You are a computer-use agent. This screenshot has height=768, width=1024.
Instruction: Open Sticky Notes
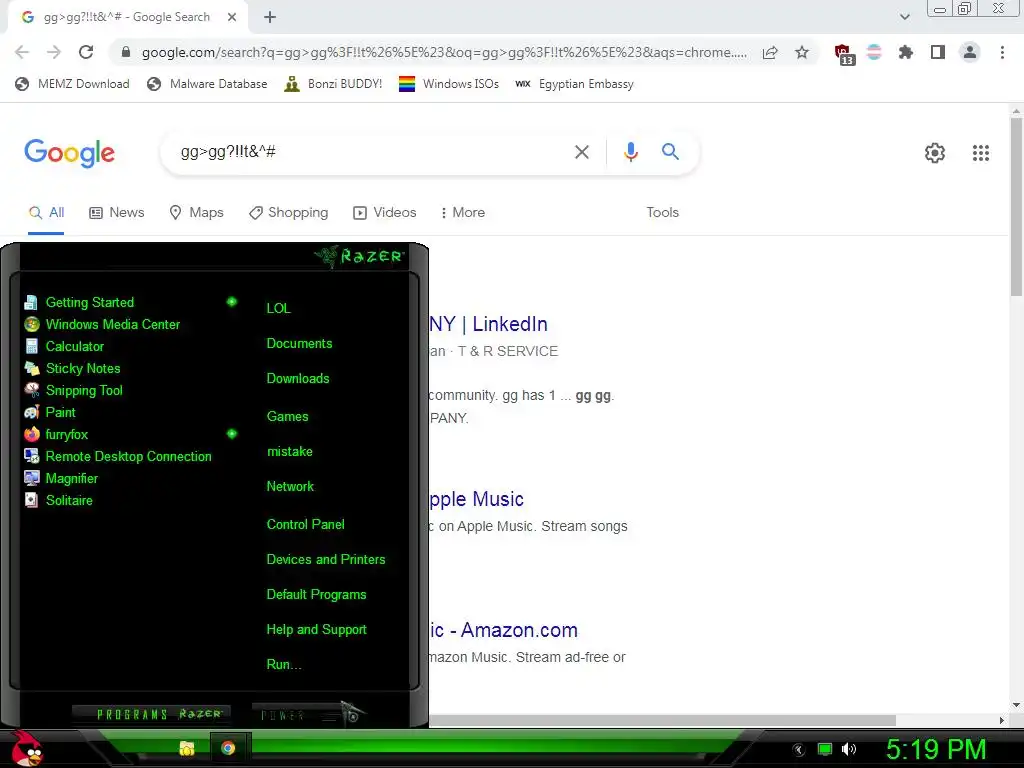[72, 368]
